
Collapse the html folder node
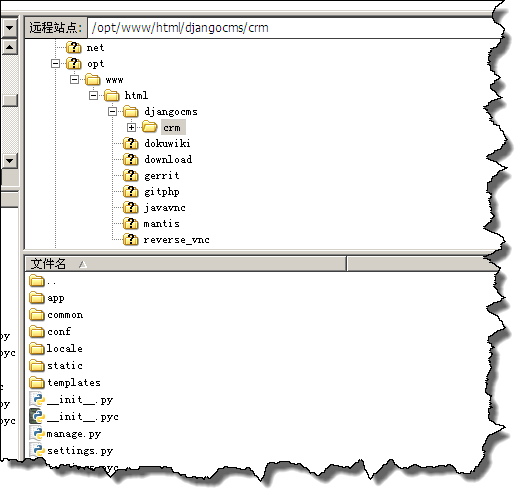pyautogui.click(x=94, y=96)
